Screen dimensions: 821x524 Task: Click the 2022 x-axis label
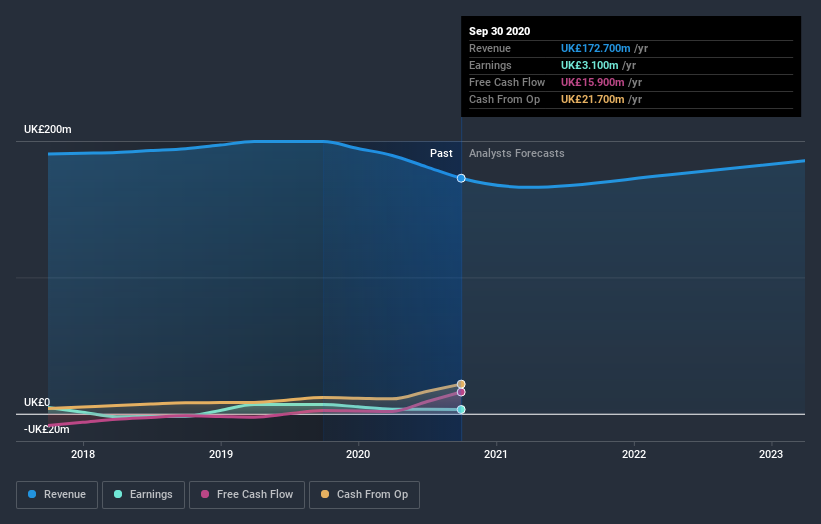click(x=634, y=454)
